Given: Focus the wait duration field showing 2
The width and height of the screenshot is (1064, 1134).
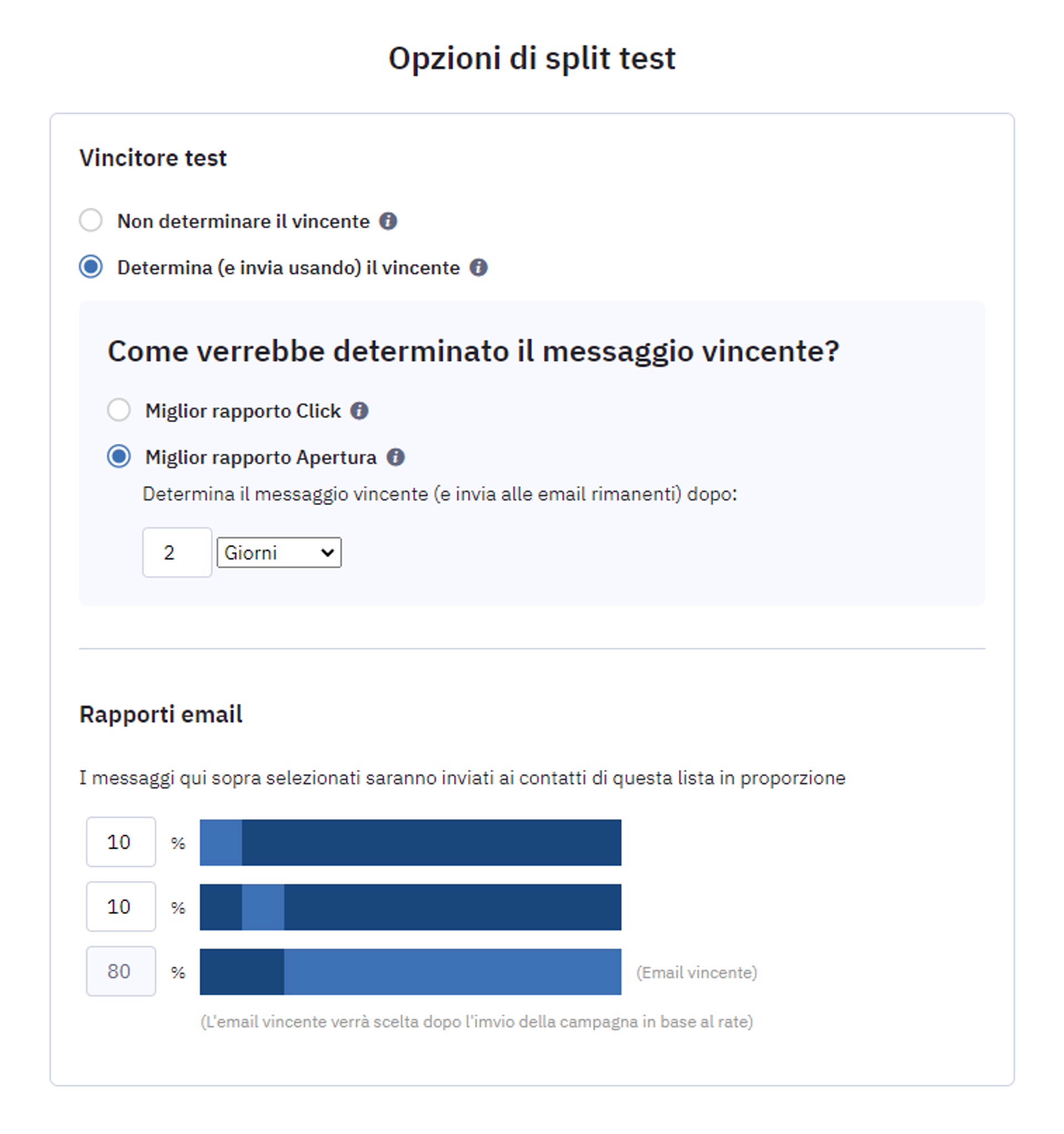Looking at the screenshot, I should coord(177,552).
